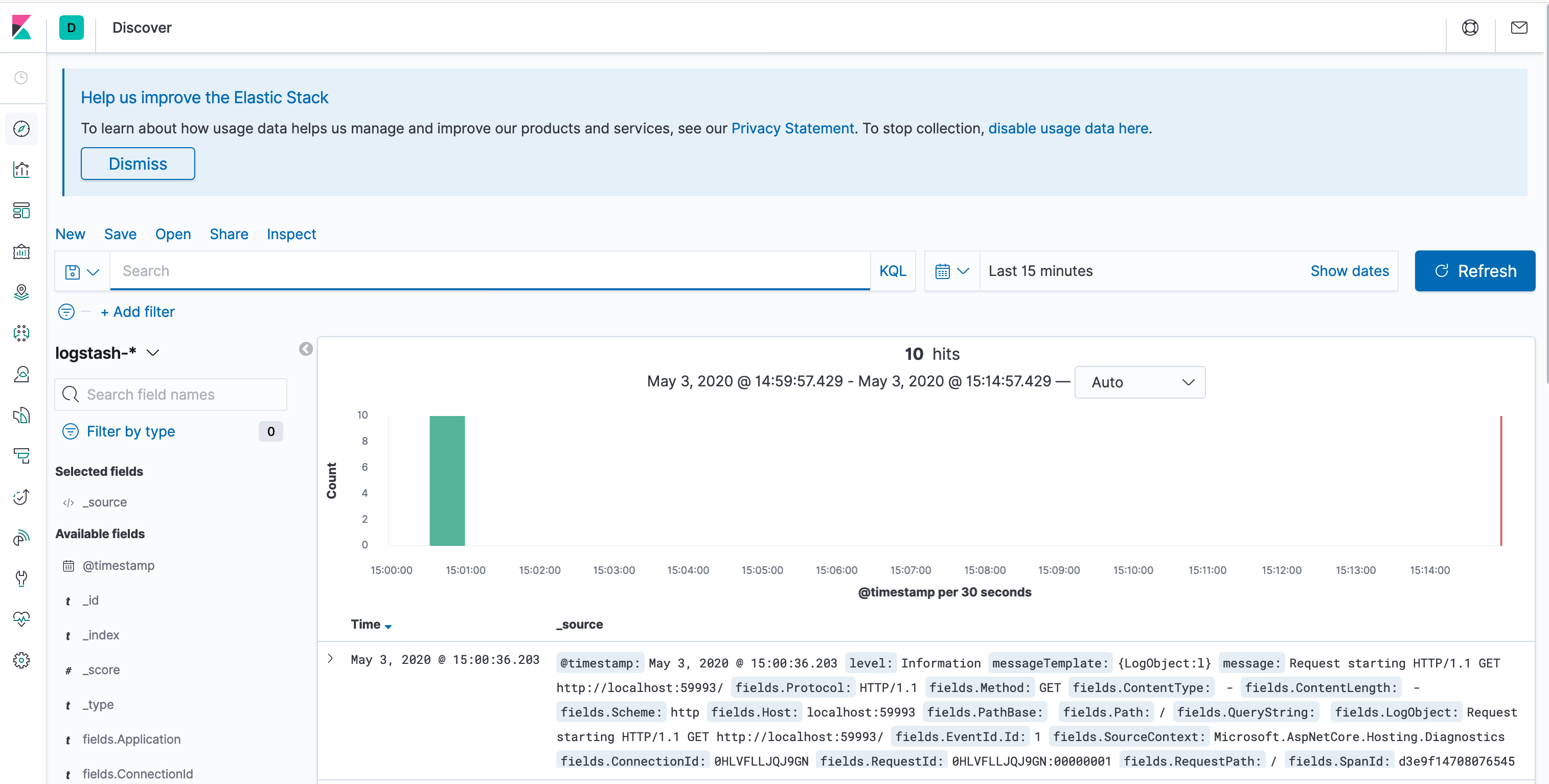Open the date quick menu calendar

pyautogui.click(x=952, y=271)
